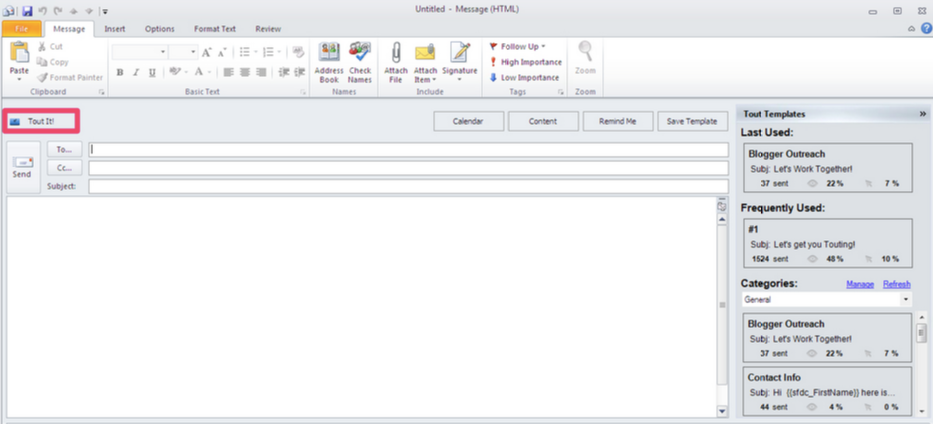Collapse the Tout Templates pane chevron
This screenshot has width=933, height=424.
click(x=923, y=114)
